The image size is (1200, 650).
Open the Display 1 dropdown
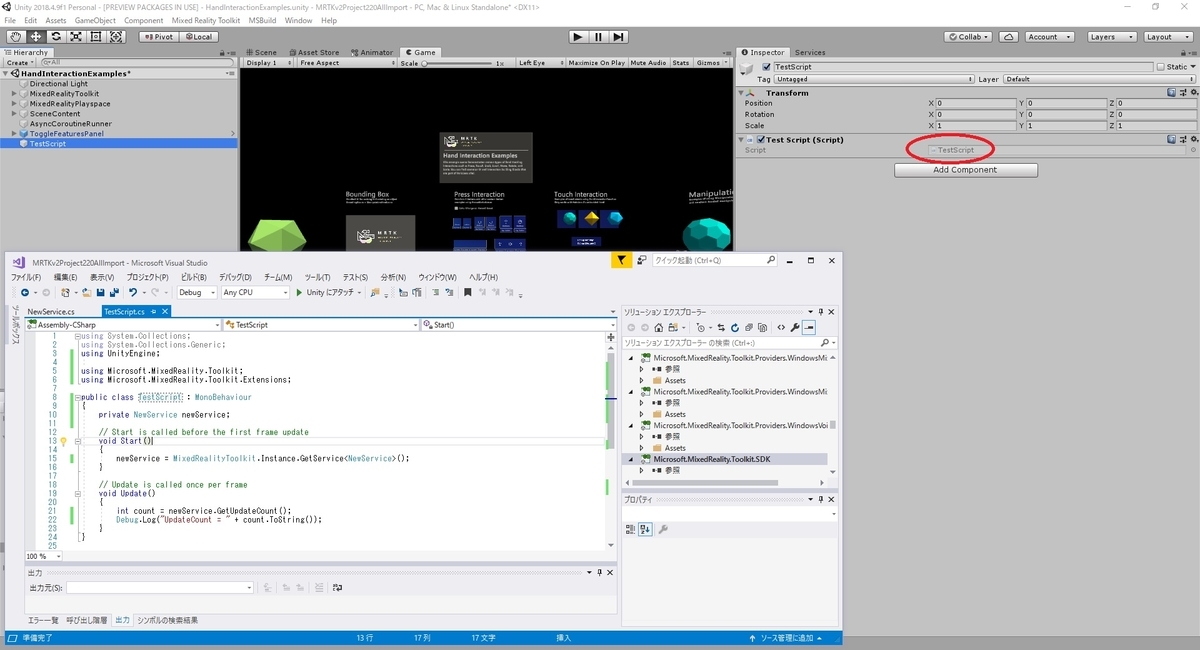269,63
